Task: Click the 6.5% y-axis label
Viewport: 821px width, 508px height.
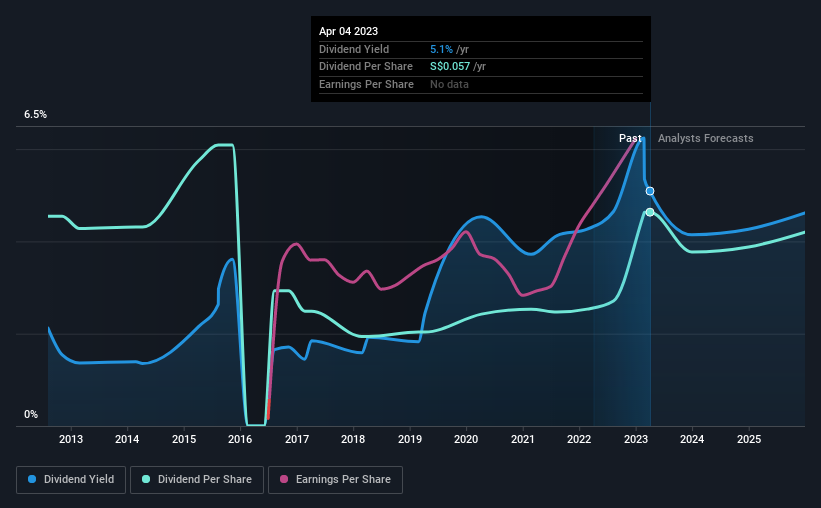Action: click(x=35, y=114)
